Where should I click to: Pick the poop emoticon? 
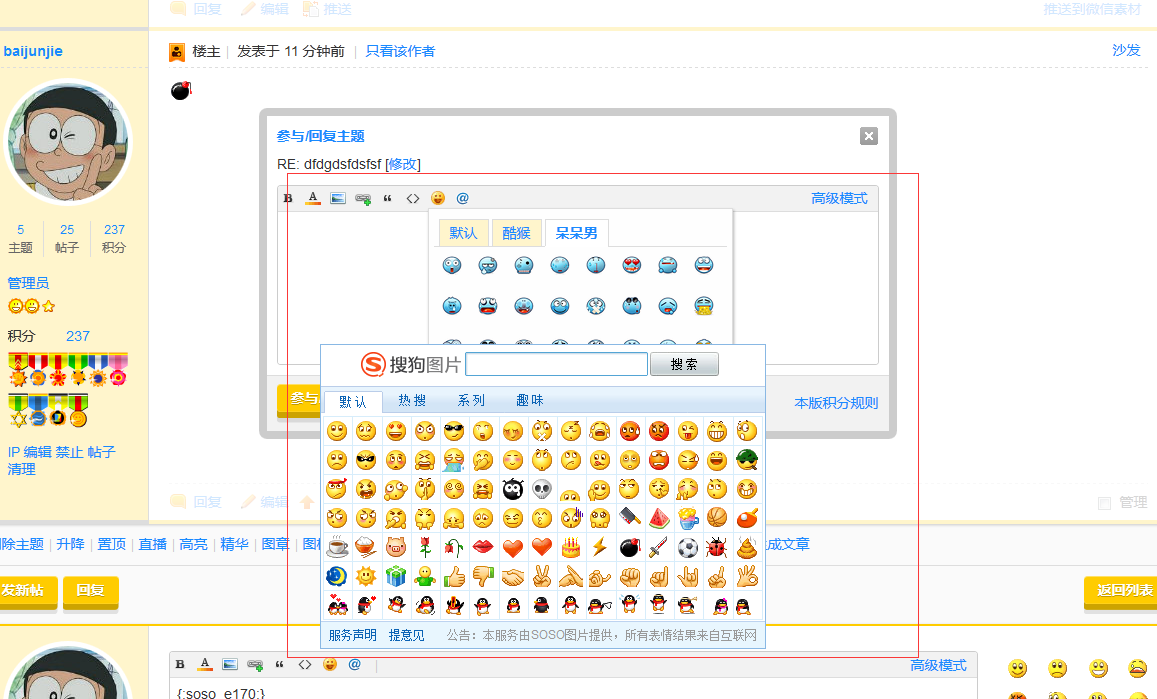(x=747, y=547)
